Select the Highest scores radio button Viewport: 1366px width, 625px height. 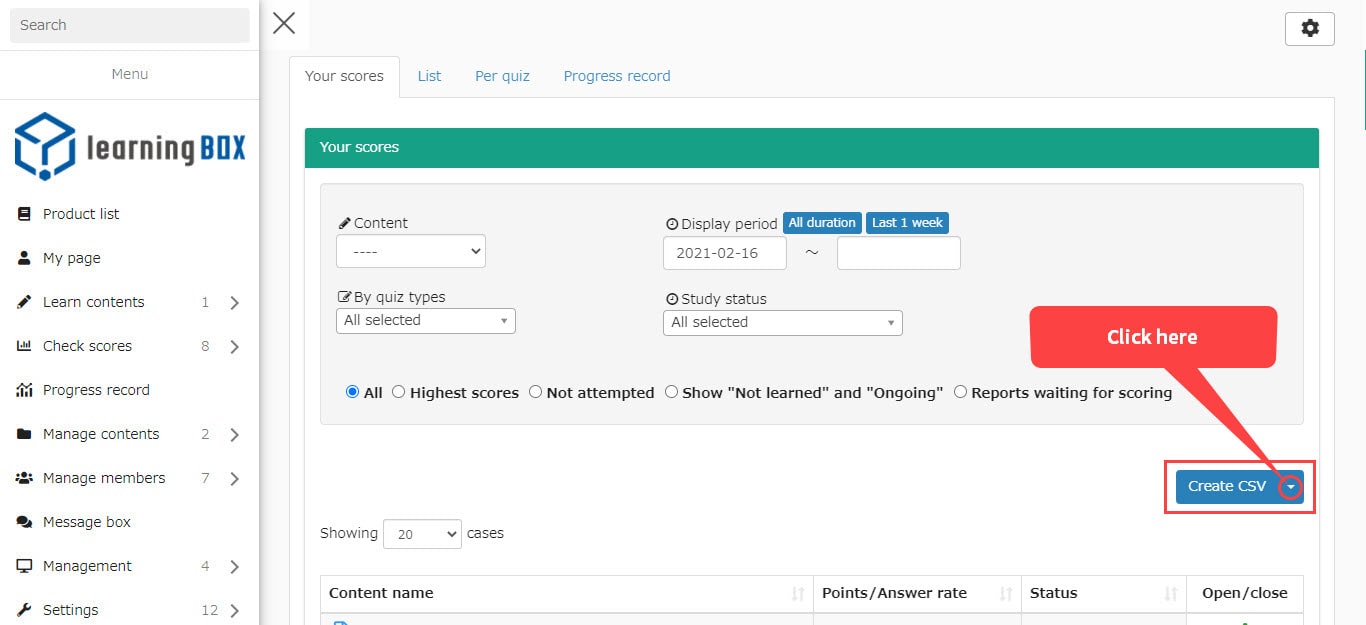[x=399, y=392]
